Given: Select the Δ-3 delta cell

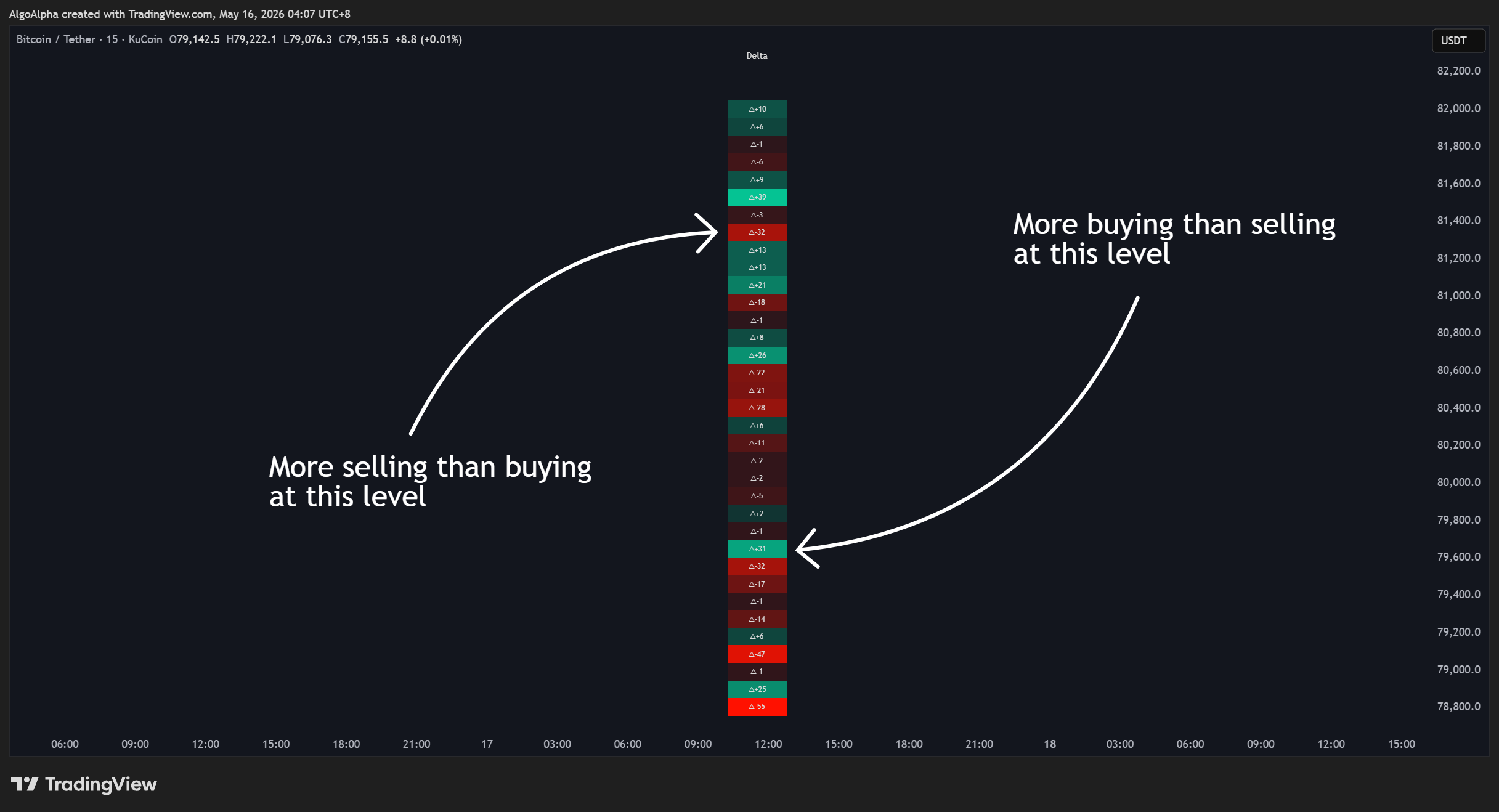Looking at the screenshot, I should pos(757,215).
